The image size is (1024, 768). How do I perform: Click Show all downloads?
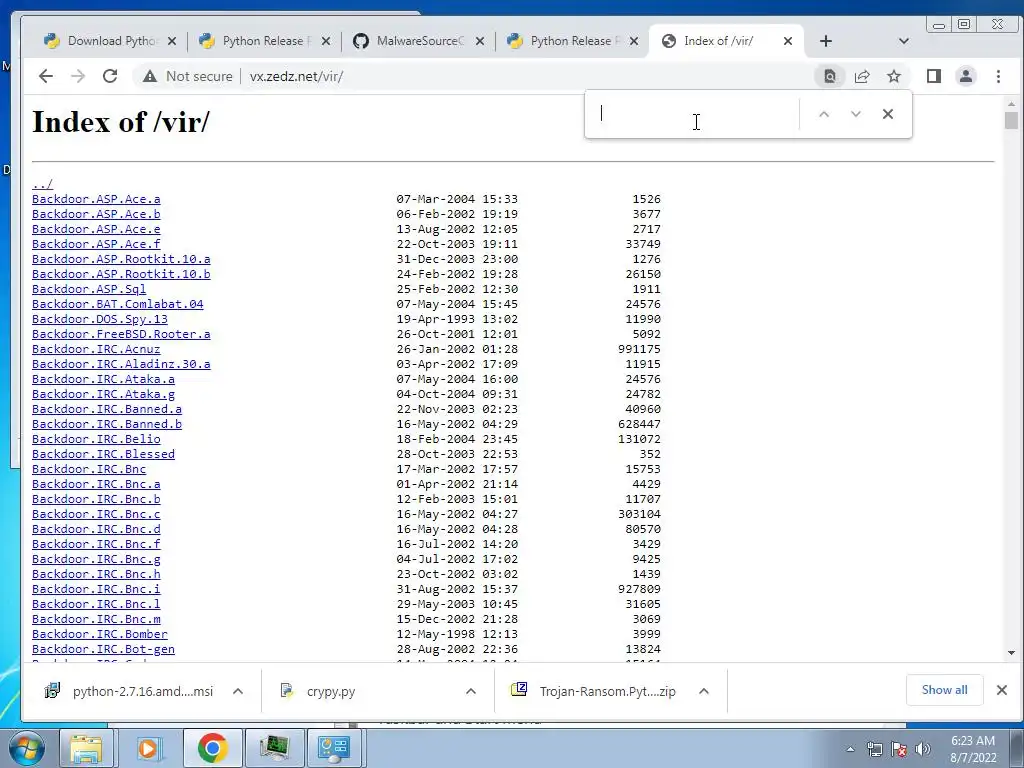click(x=944, y=690)
